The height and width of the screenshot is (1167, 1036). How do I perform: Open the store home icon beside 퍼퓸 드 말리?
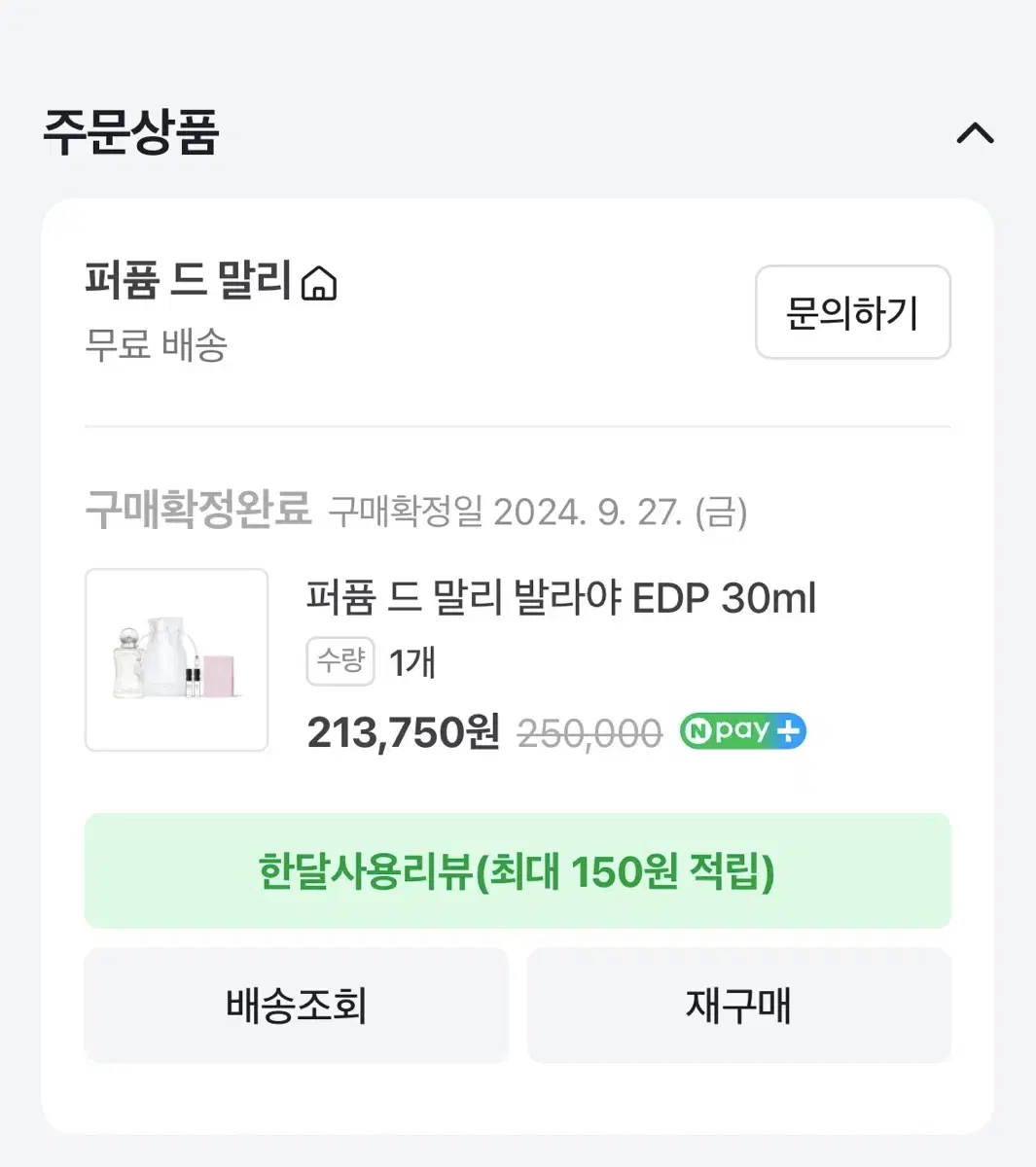point(319,284)
